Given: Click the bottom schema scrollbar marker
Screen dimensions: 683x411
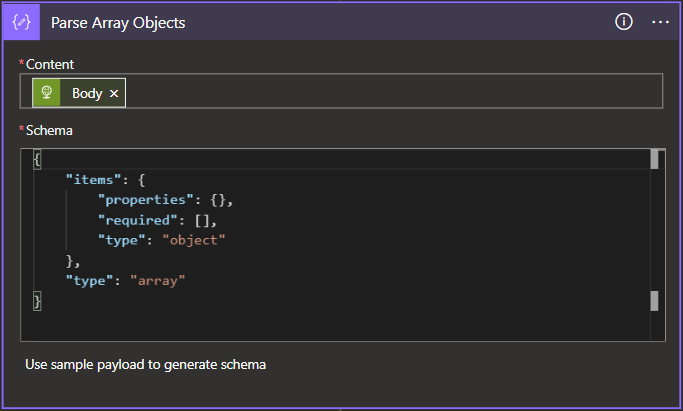Looking at the screenshot, I should pos(654,301).
